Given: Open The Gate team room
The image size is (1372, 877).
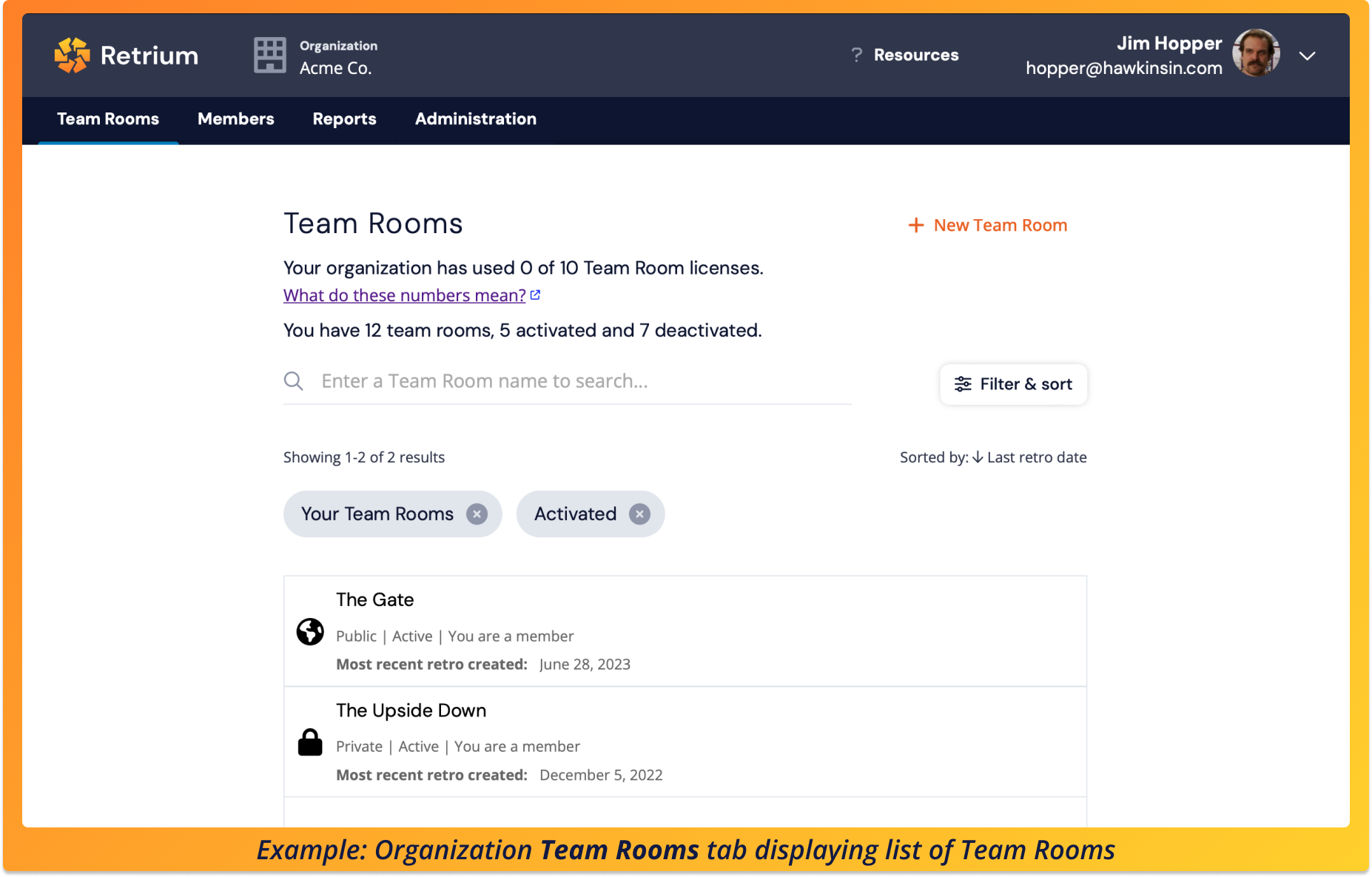Looking at the screenshot, I should click(374, 599).
